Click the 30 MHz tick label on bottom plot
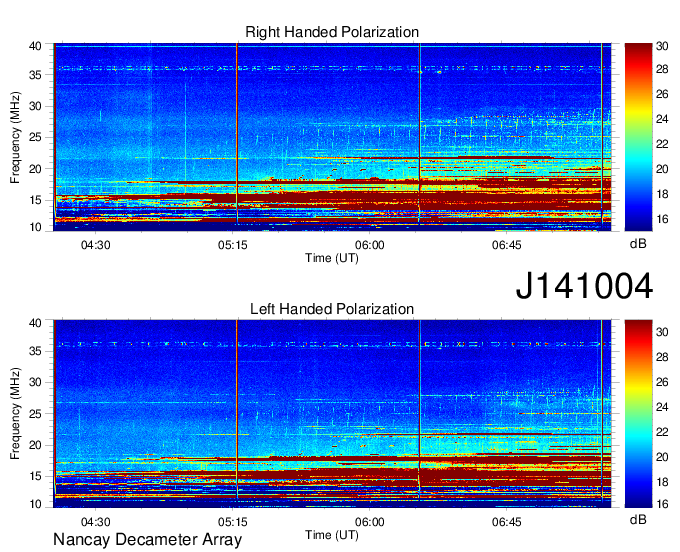Viewport: 680px width, 552px height. click(35, 382)
